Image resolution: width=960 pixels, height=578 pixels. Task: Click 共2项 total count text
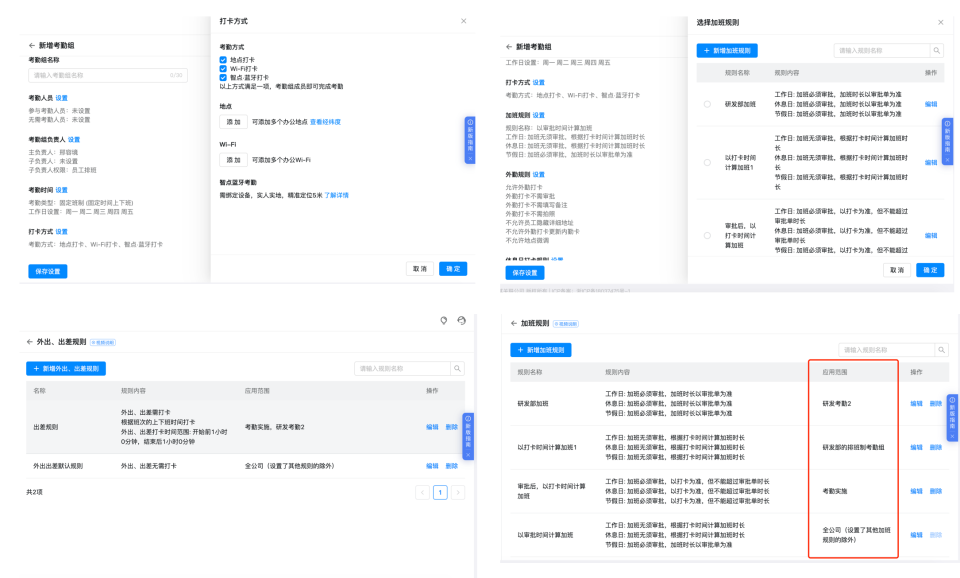[34, 492]
